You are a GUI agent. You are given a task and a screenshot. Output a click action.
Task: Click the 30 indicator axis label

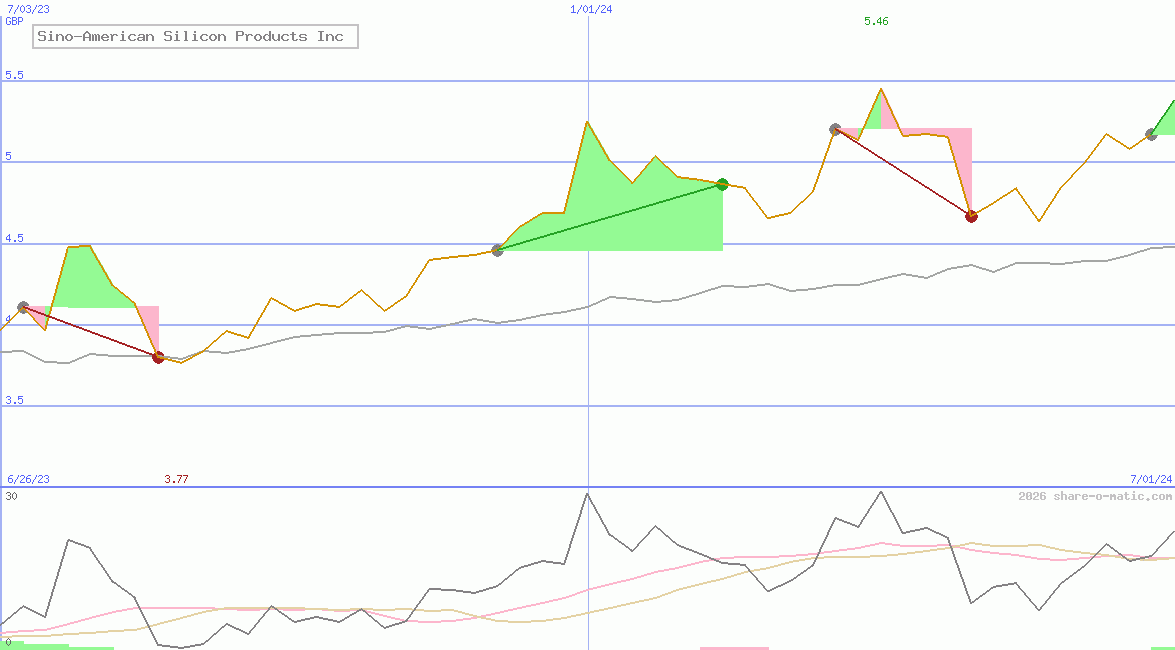point(11,496)
